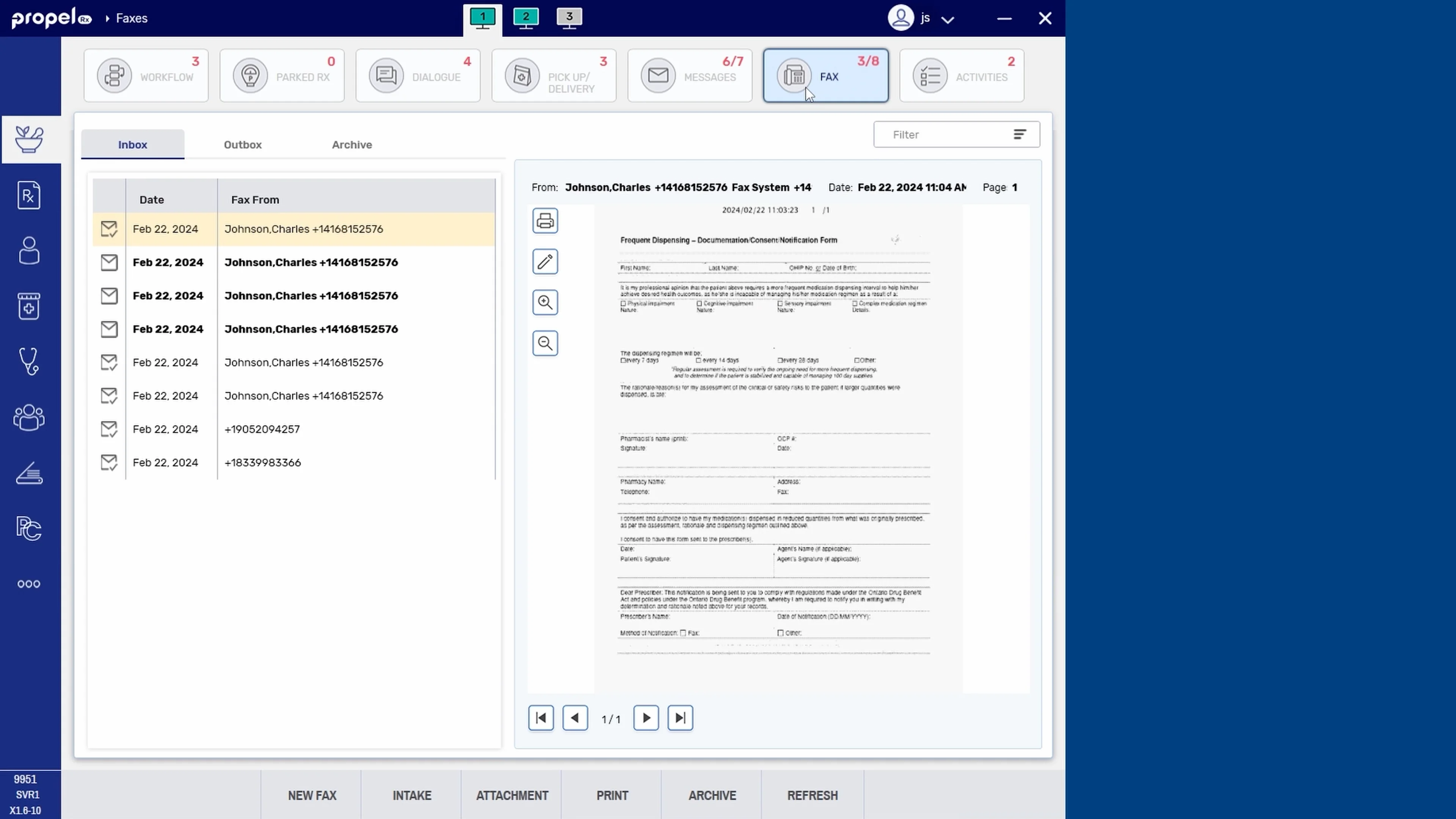Switch to the Outbox tab
Viewport: 1456px width, 819px height.
pyautogui.click(x=243, y=145)
